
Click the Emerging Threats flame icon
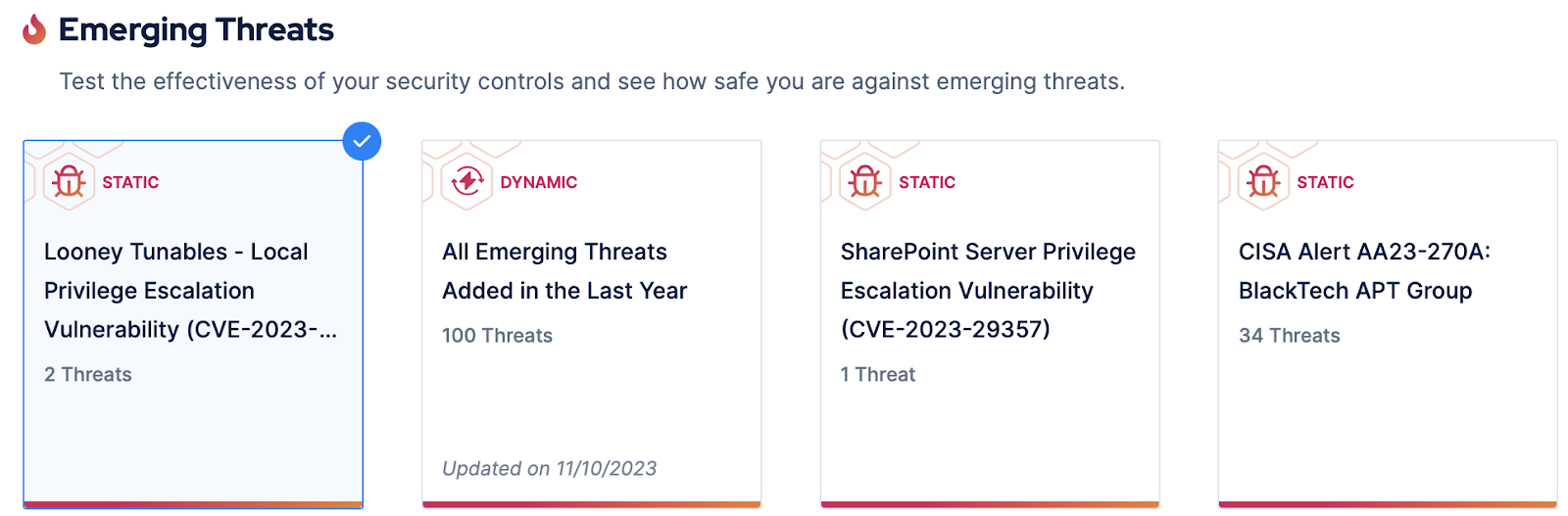point(34,29)
